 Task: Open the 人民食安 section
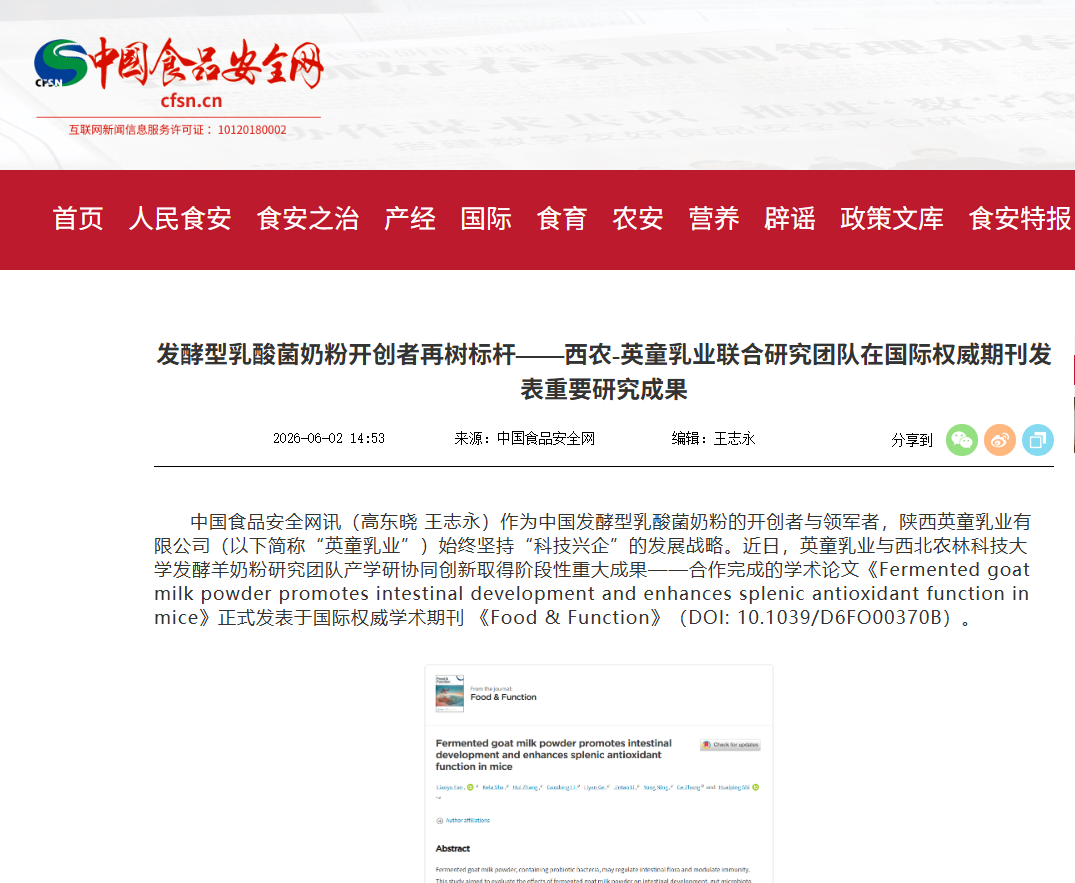pos(180,219)
